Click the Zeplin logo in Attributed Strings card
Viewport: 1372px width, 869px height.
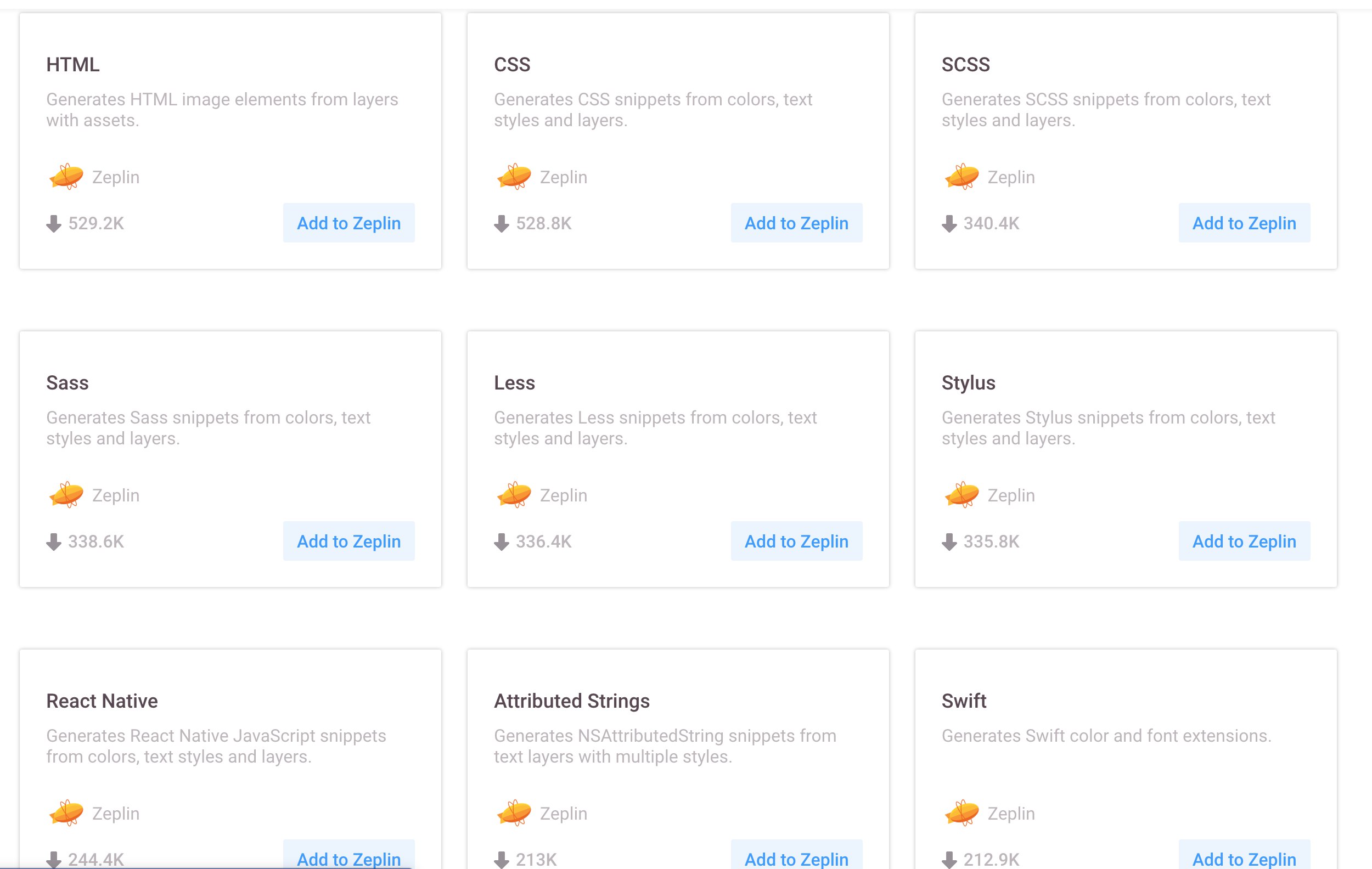click(514, 813)
